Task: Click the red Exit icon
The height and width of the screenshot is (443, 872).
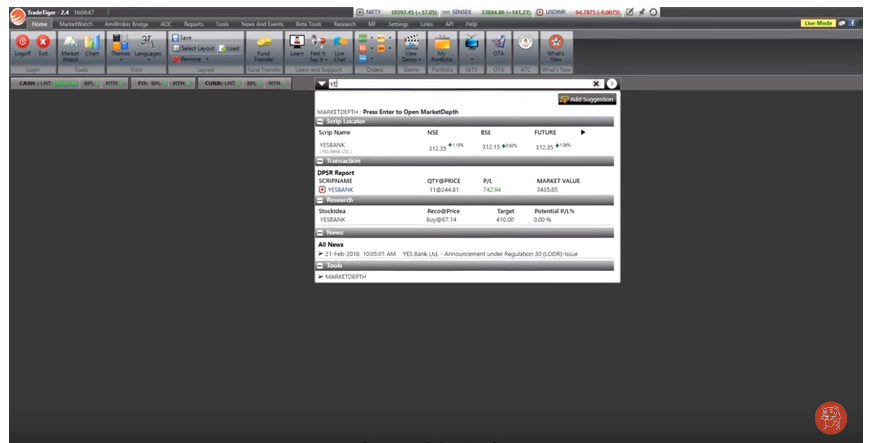Action: click(x=43, y=42)
